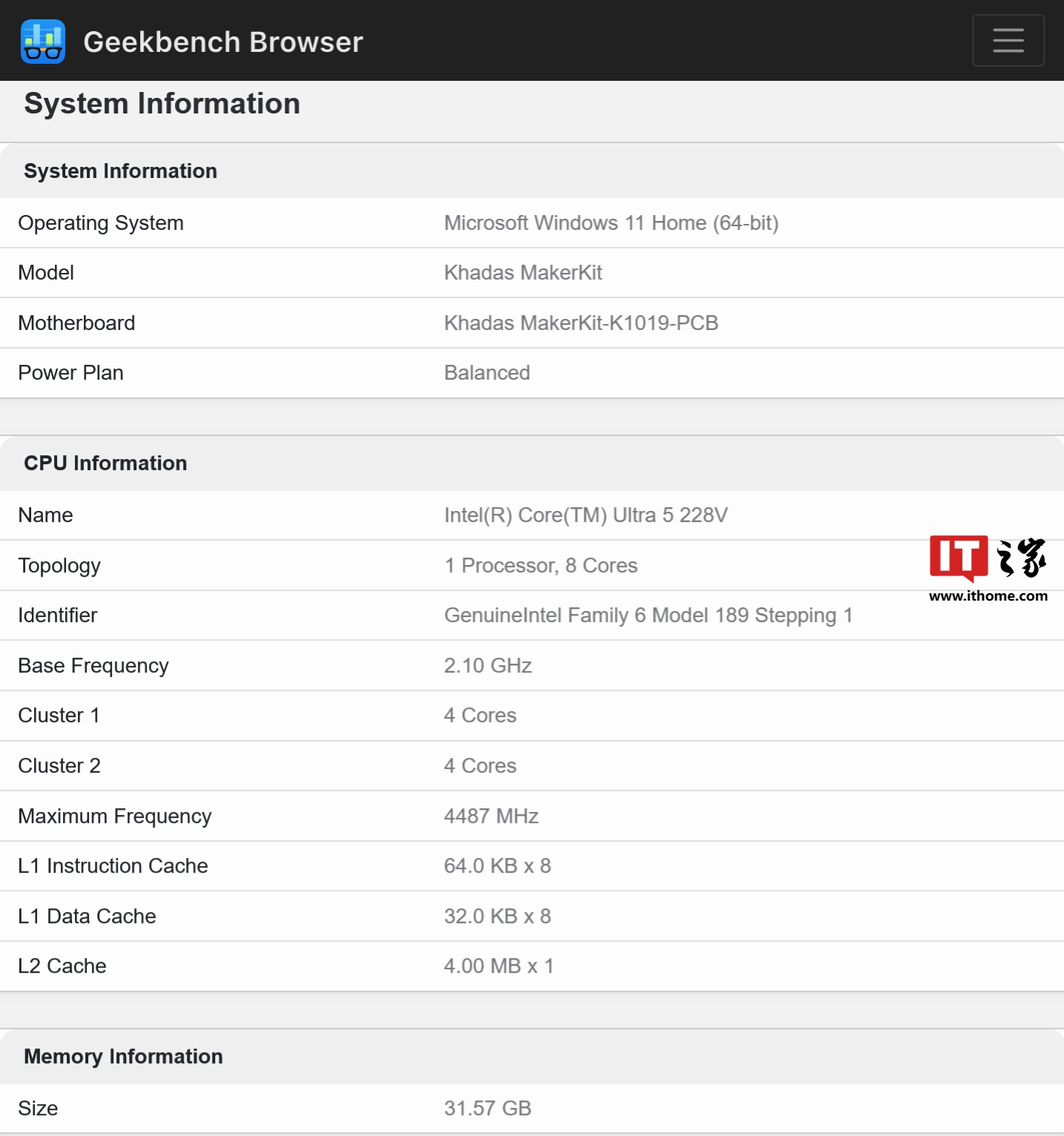
Task: Select the L1 Data Cache label
Action: pyautogui.click(x=87, y=917)
